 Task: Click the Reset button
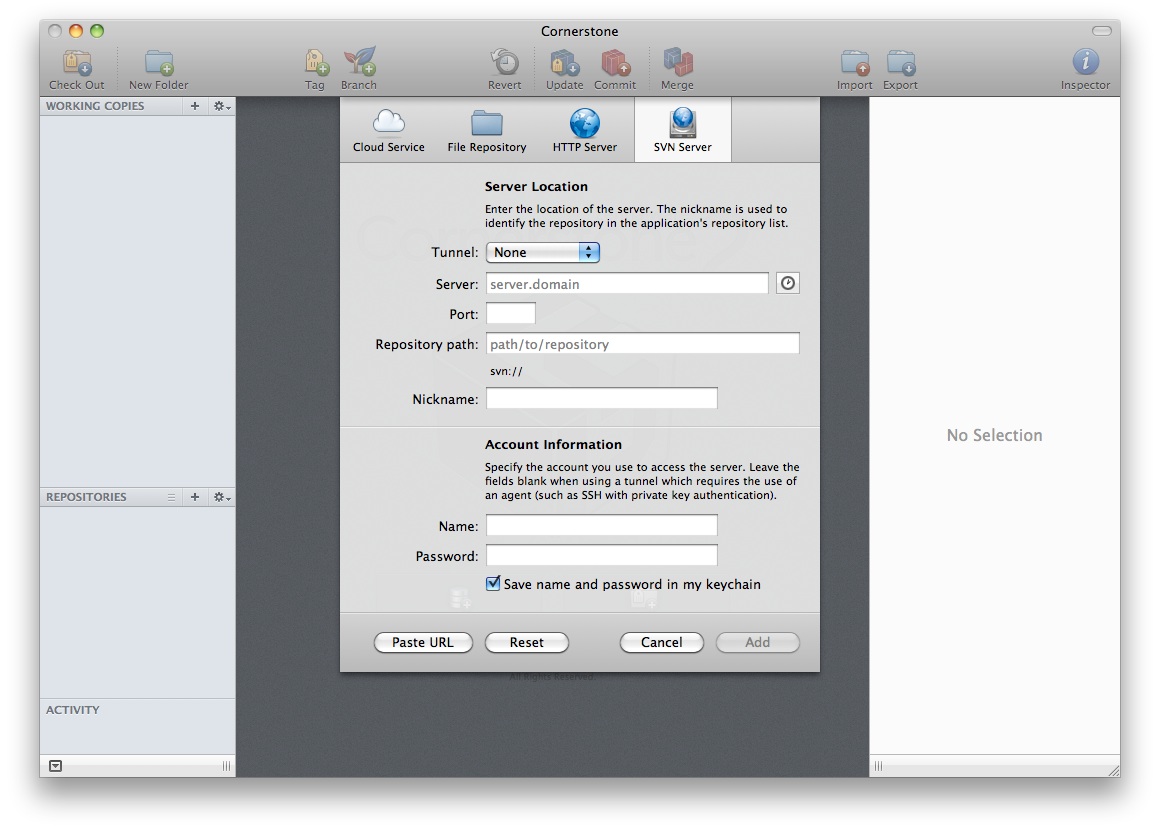(x=527, y=642)
